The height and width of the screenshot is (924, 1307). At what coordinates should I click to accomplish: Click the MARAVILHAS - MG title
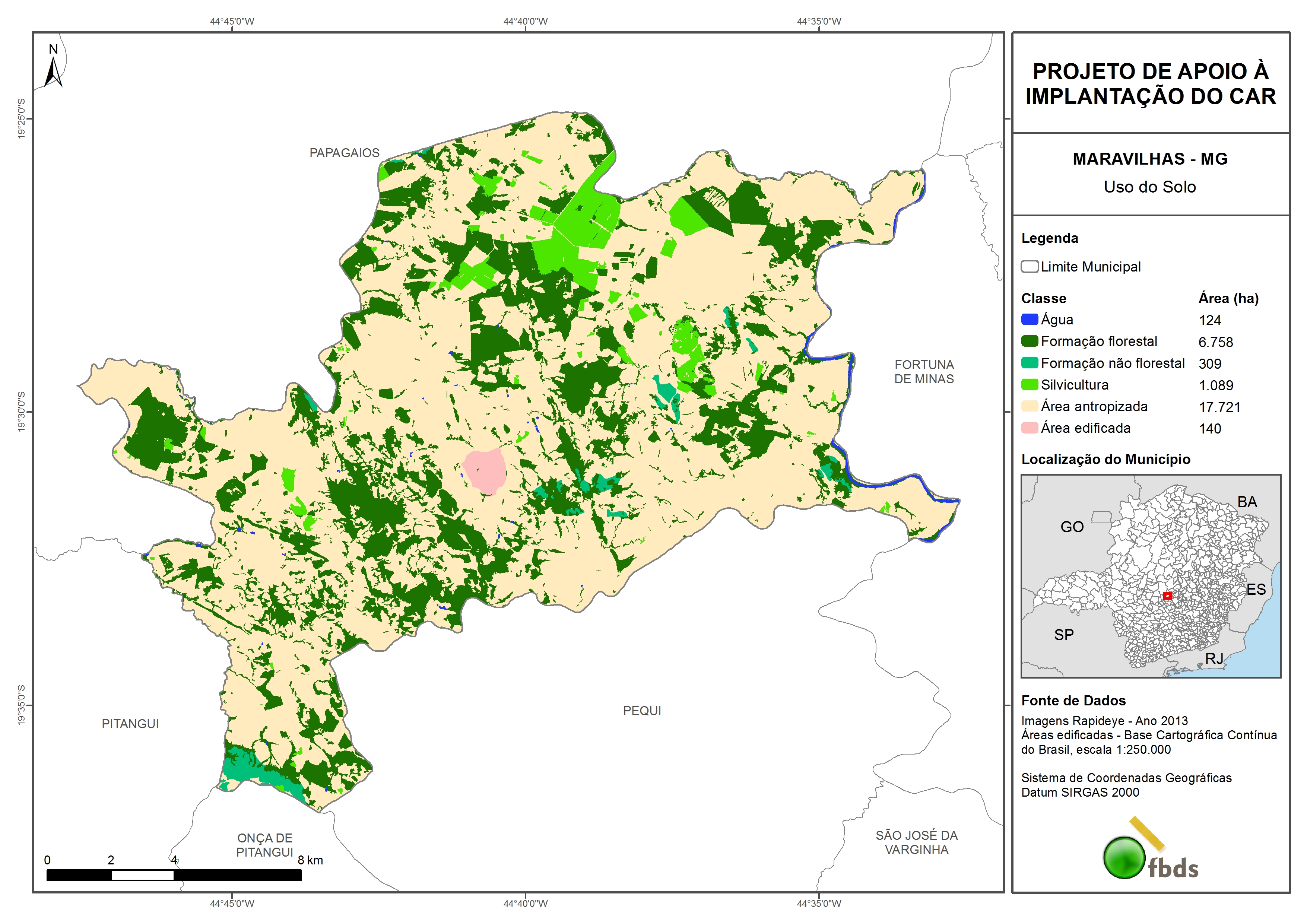coord(1150,159)
